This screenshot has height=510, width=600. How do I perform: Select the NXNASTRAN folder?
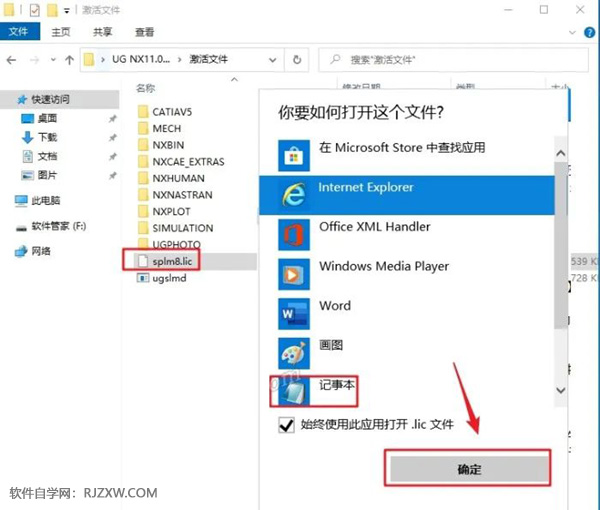tap(182, 195)
